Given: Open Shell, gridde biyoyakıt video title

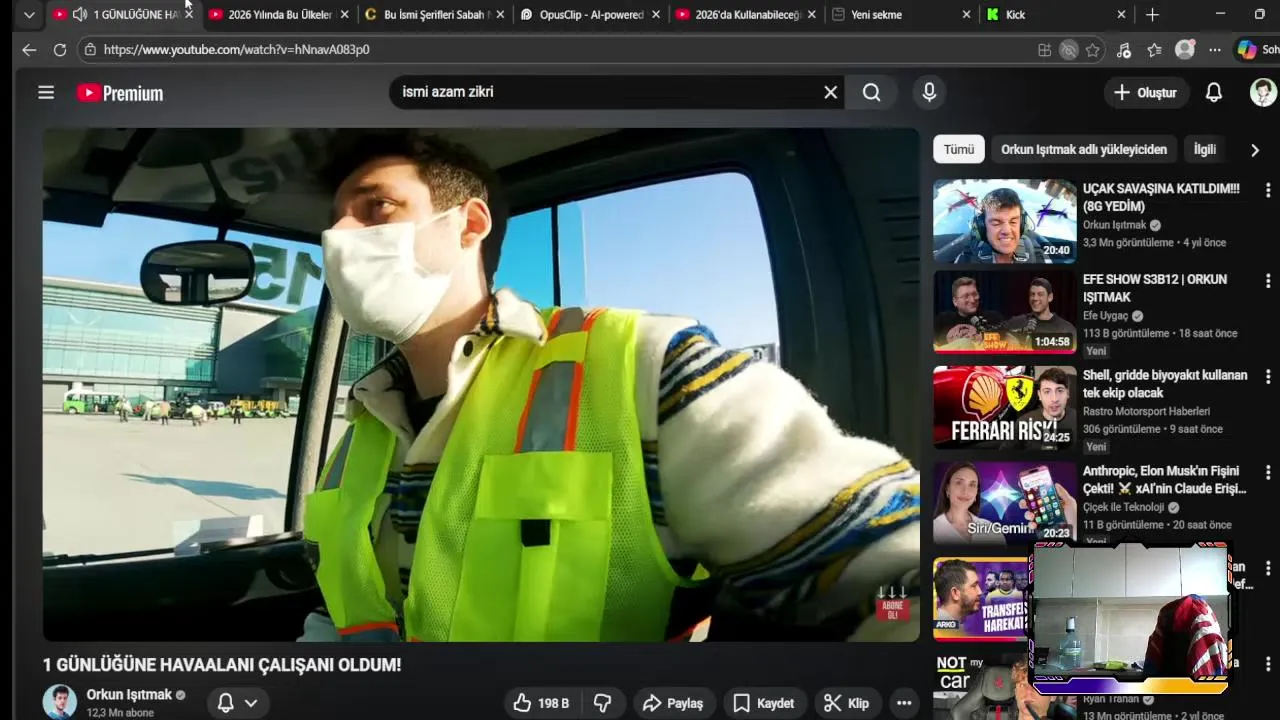Looking at the screenshot, I should (1165, 384).
